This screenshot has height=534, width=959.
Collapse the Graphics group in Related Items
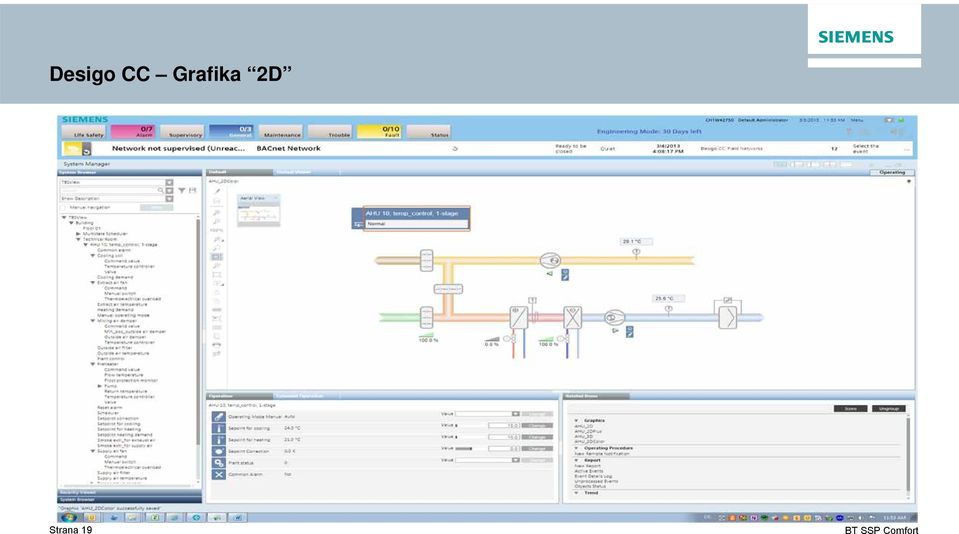[576, 421]
